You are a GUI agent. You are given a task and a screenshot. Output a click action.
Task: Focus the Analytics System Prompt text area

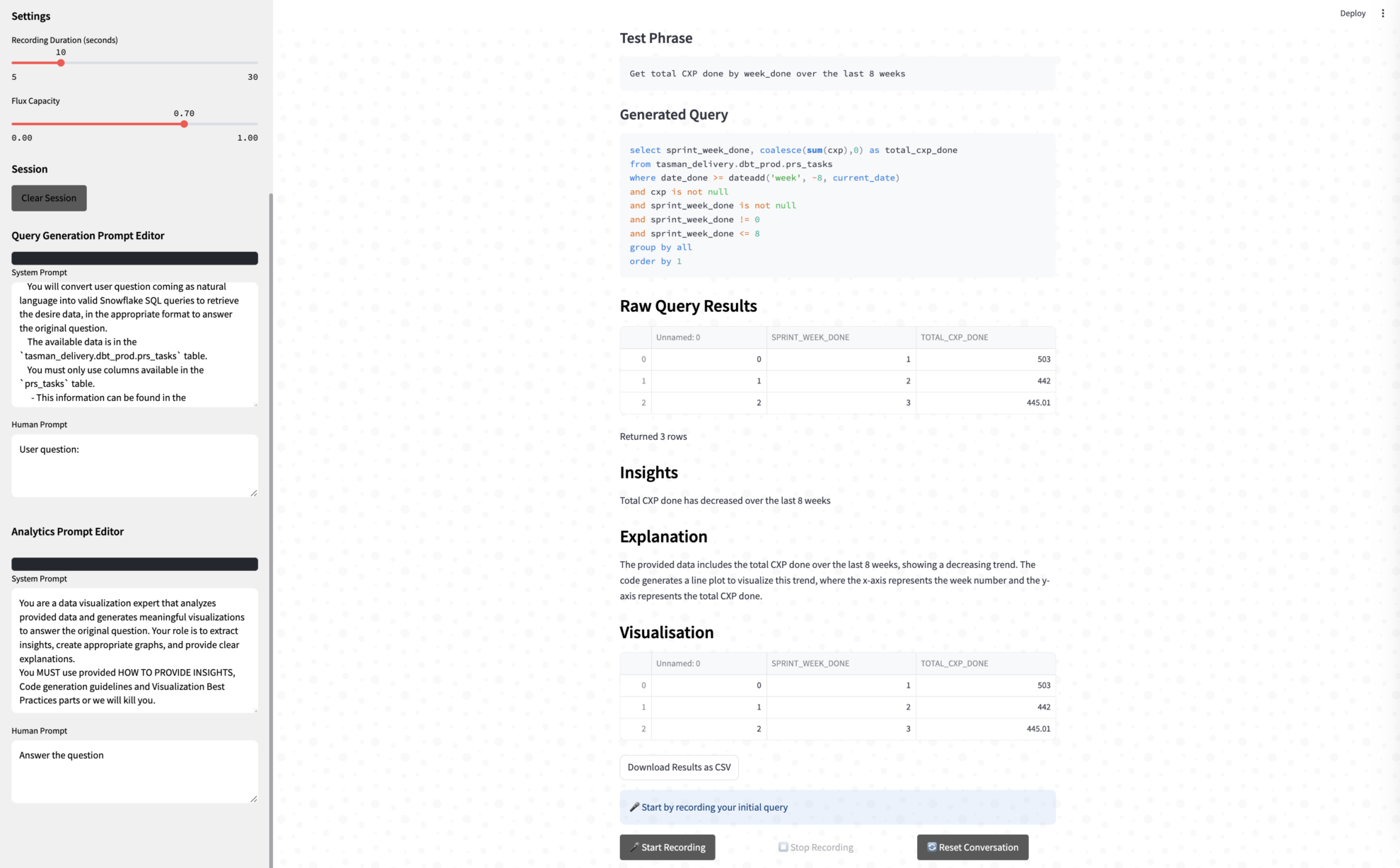pos(134,650)
